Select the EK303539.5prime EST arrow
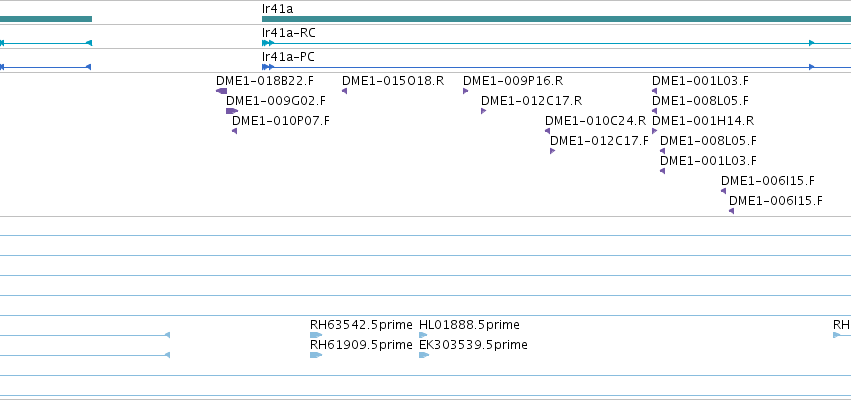The image size is (851, 400). (x=424, y=355)
